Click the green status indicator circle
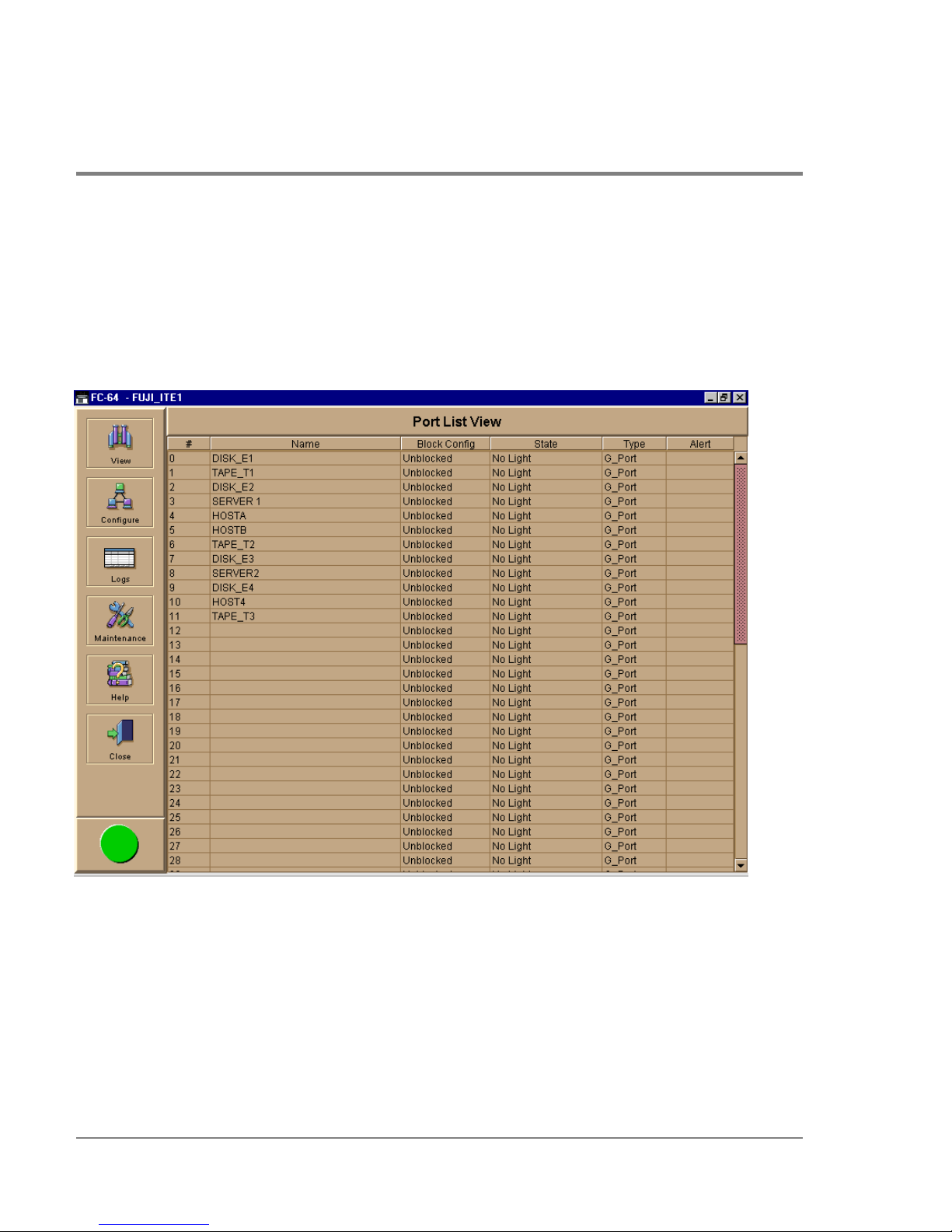 [120, 845]
